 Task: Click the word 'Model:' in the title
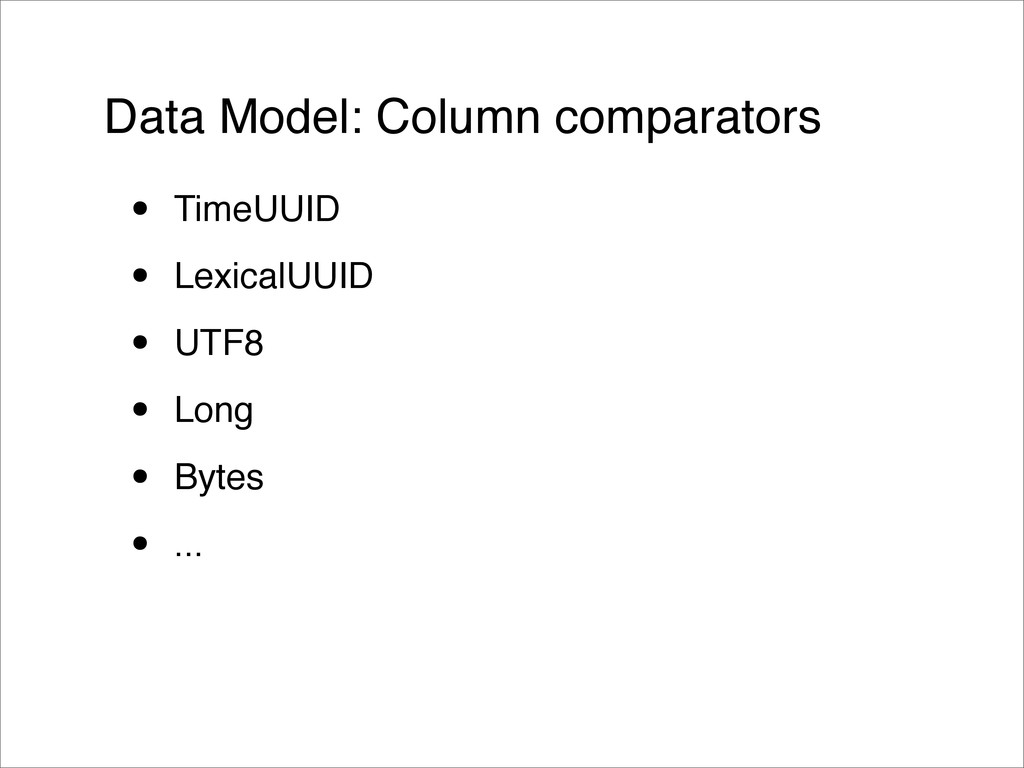(291, 117)
